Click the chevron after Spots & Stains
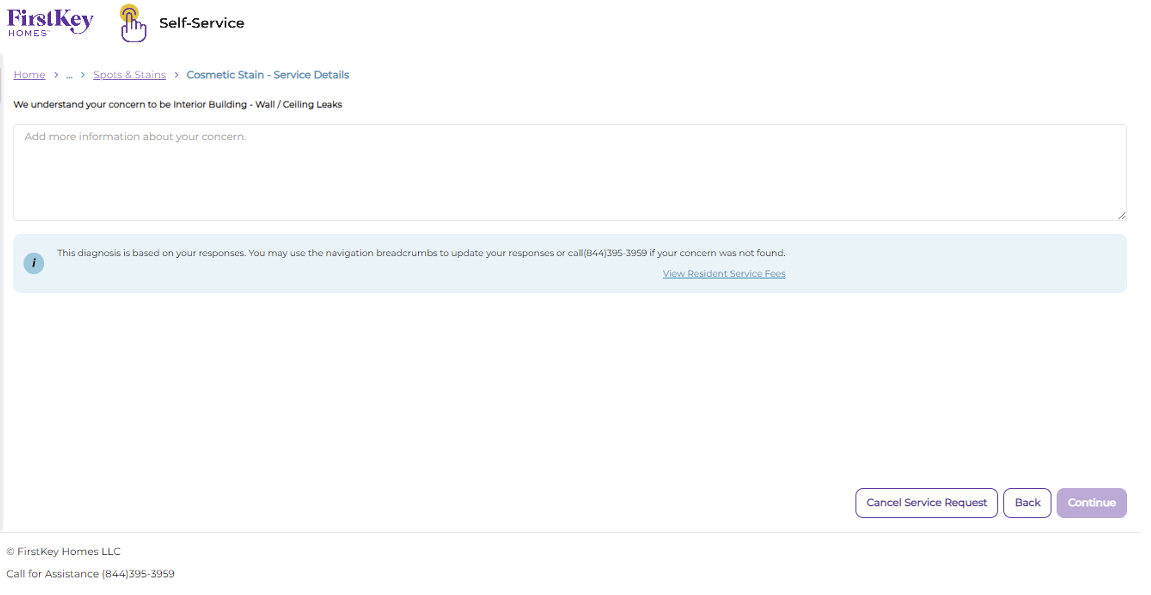Viewport: 1151px width, 595px height. click(x=176, y=75)
